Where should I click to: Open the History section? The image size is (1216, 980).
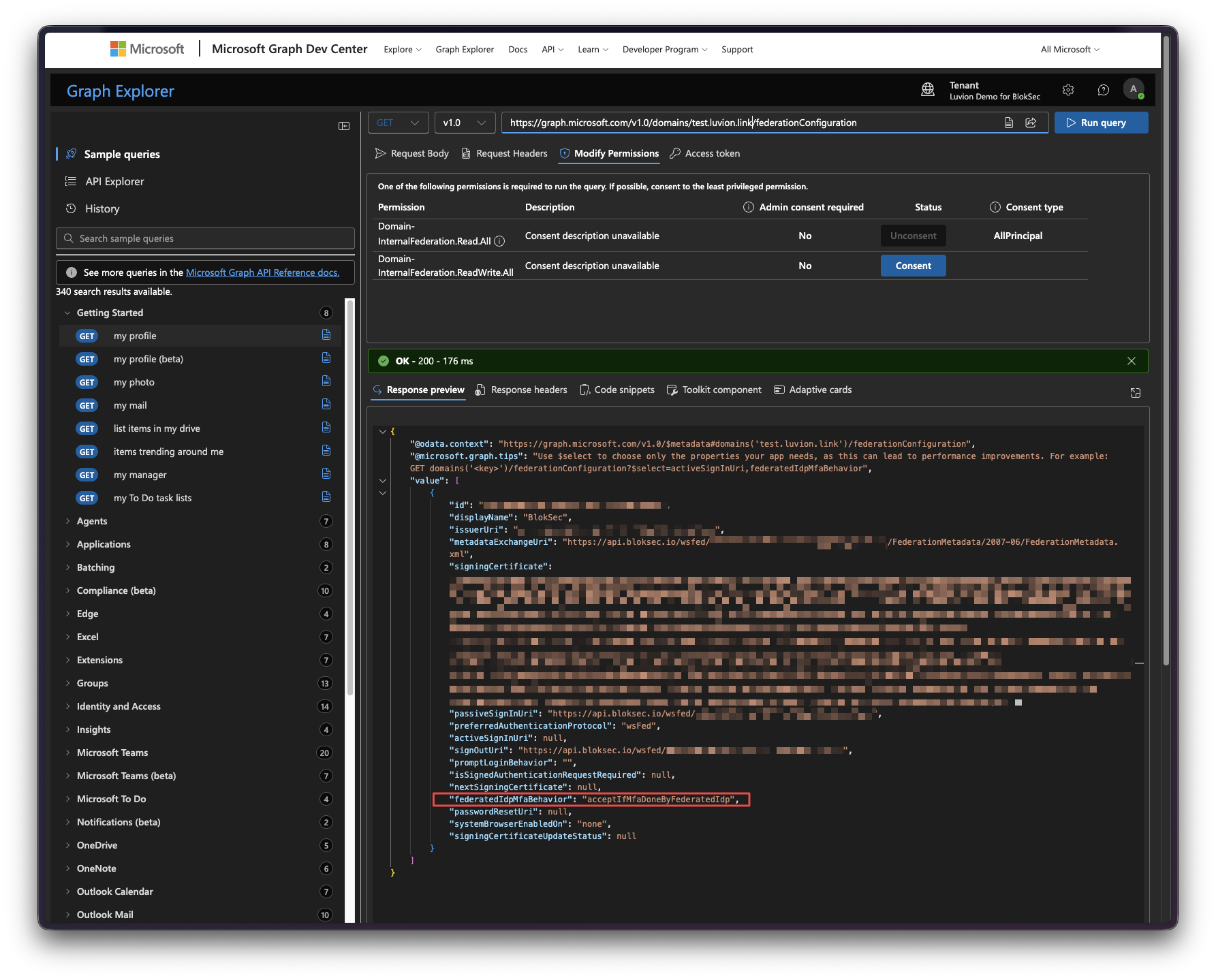[102, 208]
